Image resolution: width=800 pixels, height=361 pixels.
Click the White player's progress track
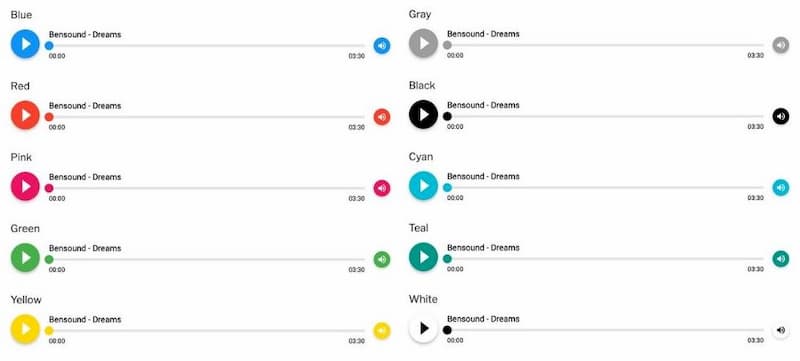pos(606,330)
